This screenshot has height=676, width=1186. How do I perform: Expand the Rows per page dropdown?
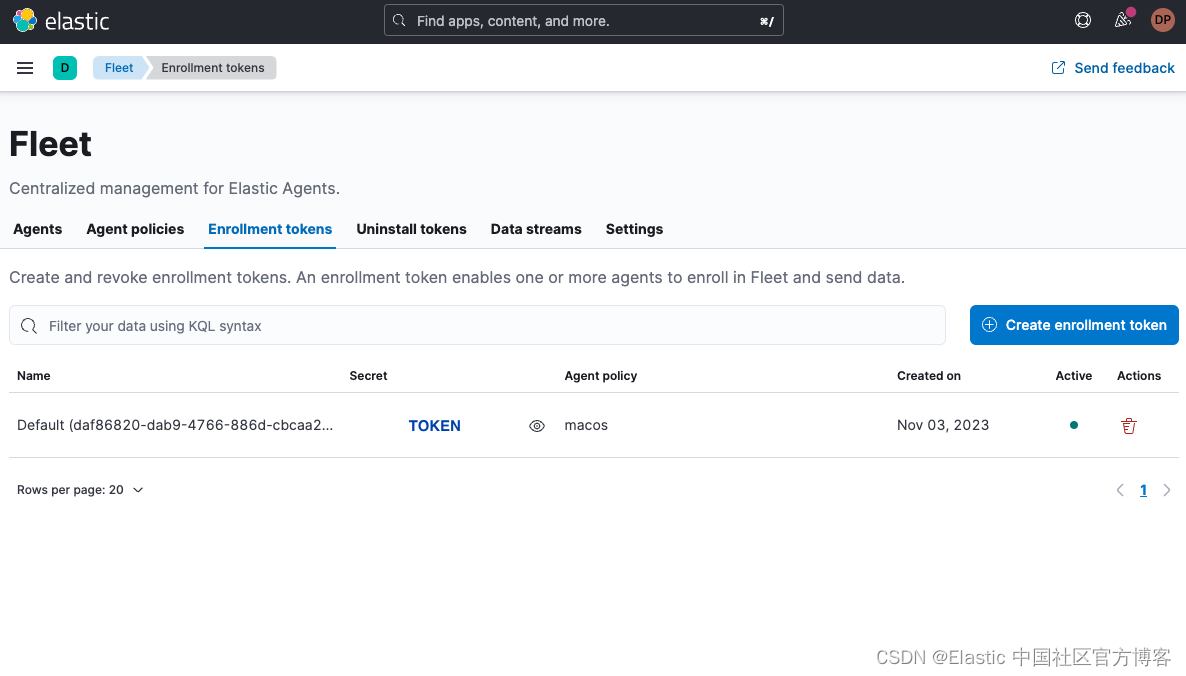(x=80, y=490)
